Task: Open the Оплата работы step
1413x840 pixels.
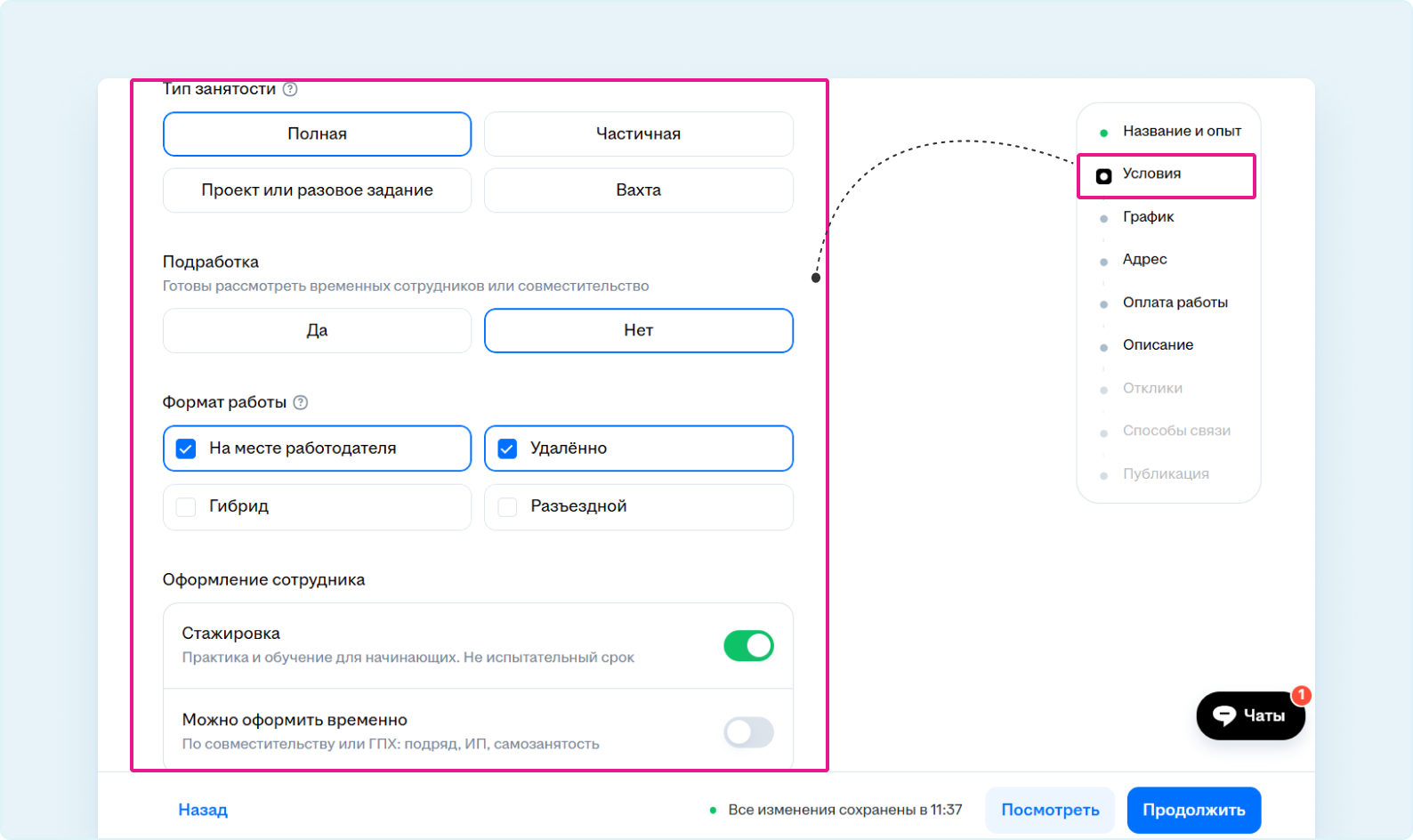Action: (1175, 303)
